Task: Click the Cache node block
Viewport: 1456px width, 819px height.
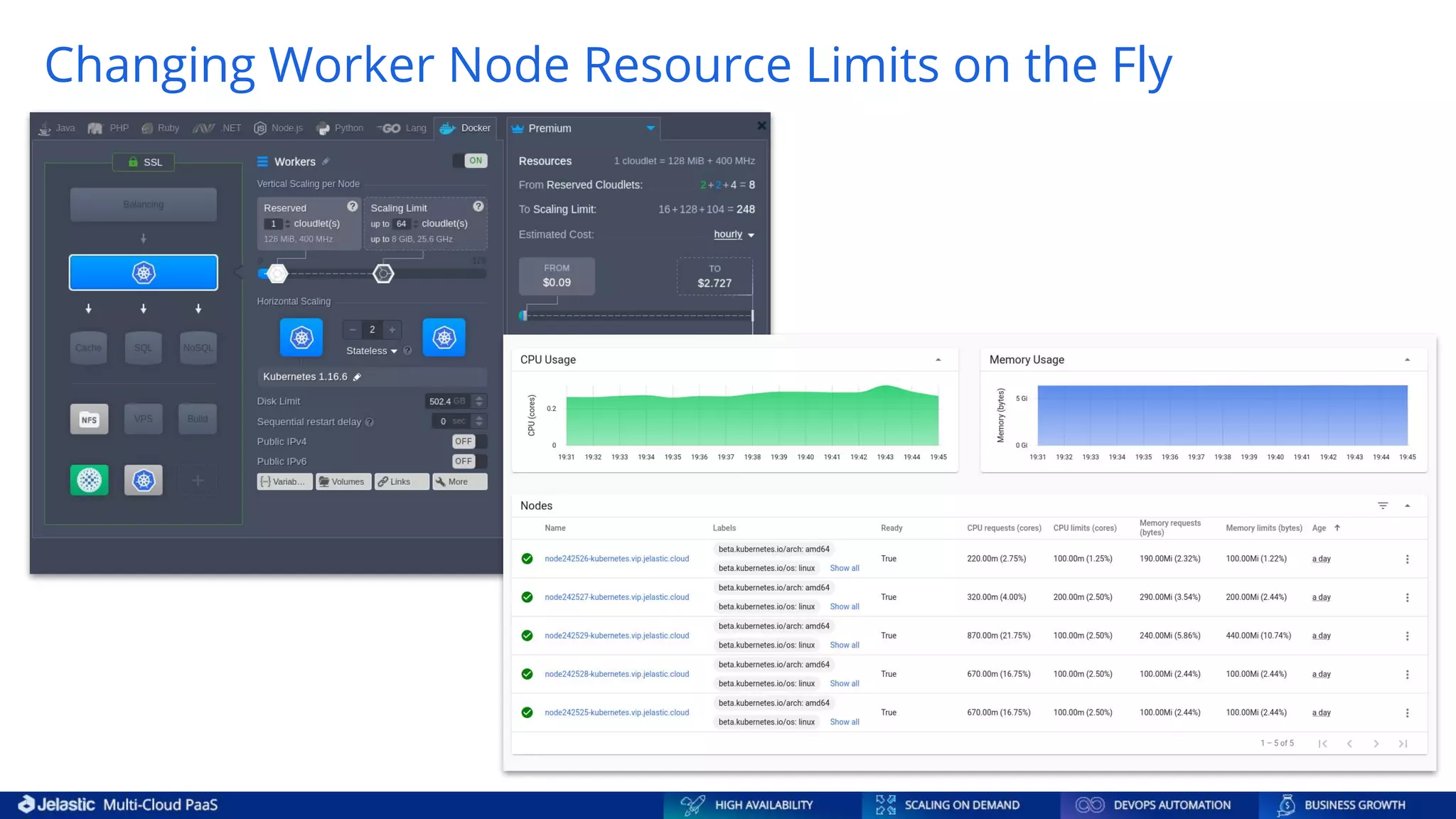Action: (x=88, y=348)
